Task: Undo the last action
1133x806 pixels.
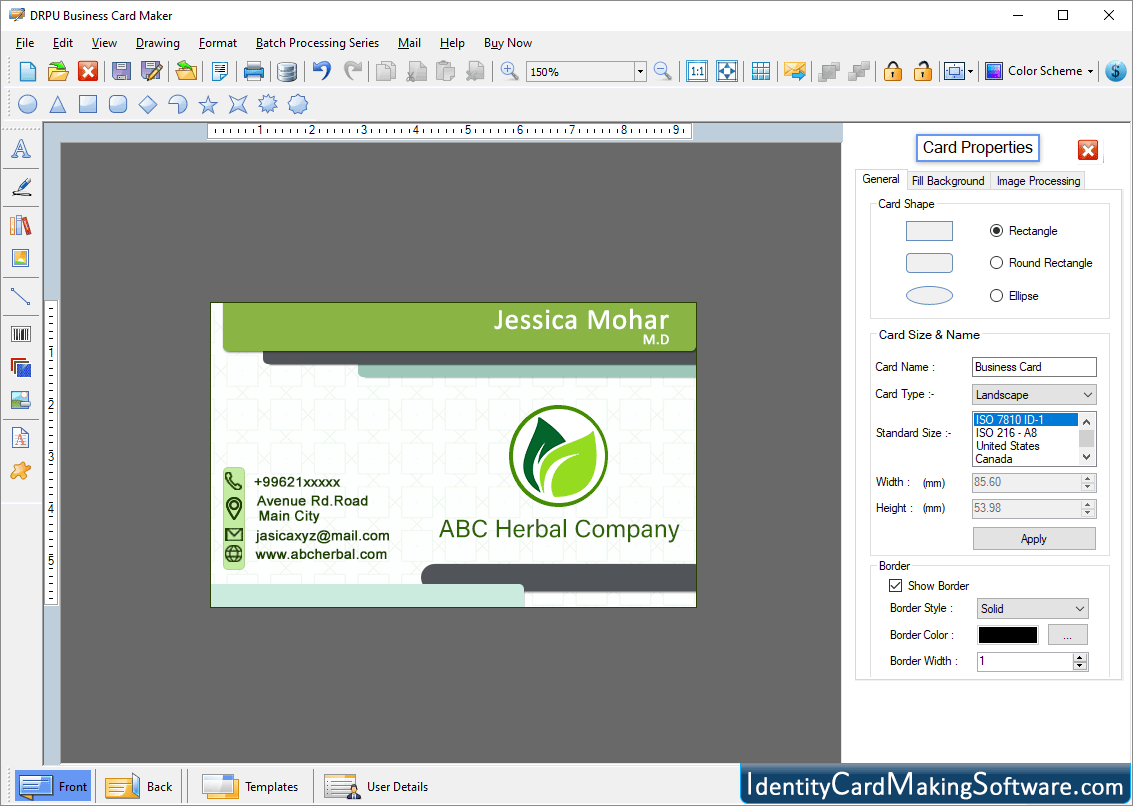Action: click(322, 71)
